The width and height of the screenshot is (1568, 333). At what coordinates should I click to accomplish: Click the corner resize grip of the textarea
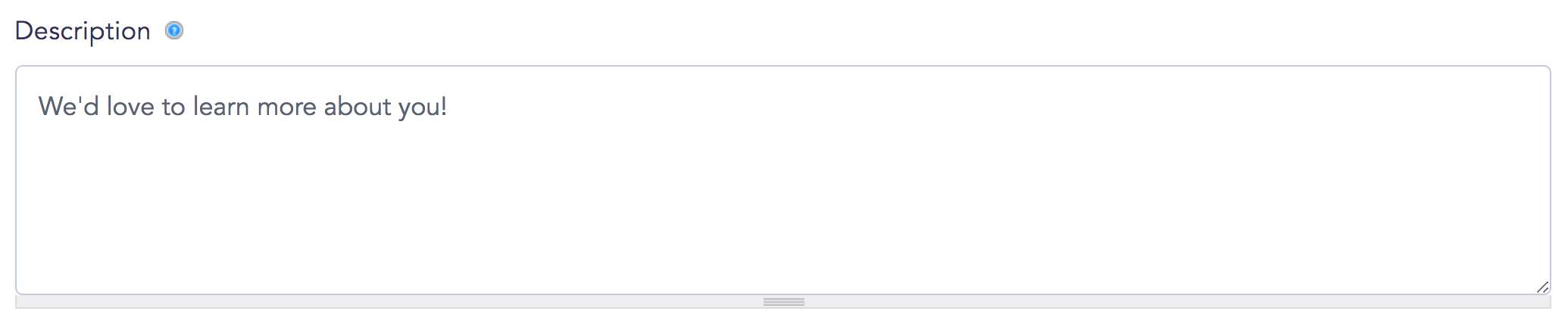click(1542, 287)
